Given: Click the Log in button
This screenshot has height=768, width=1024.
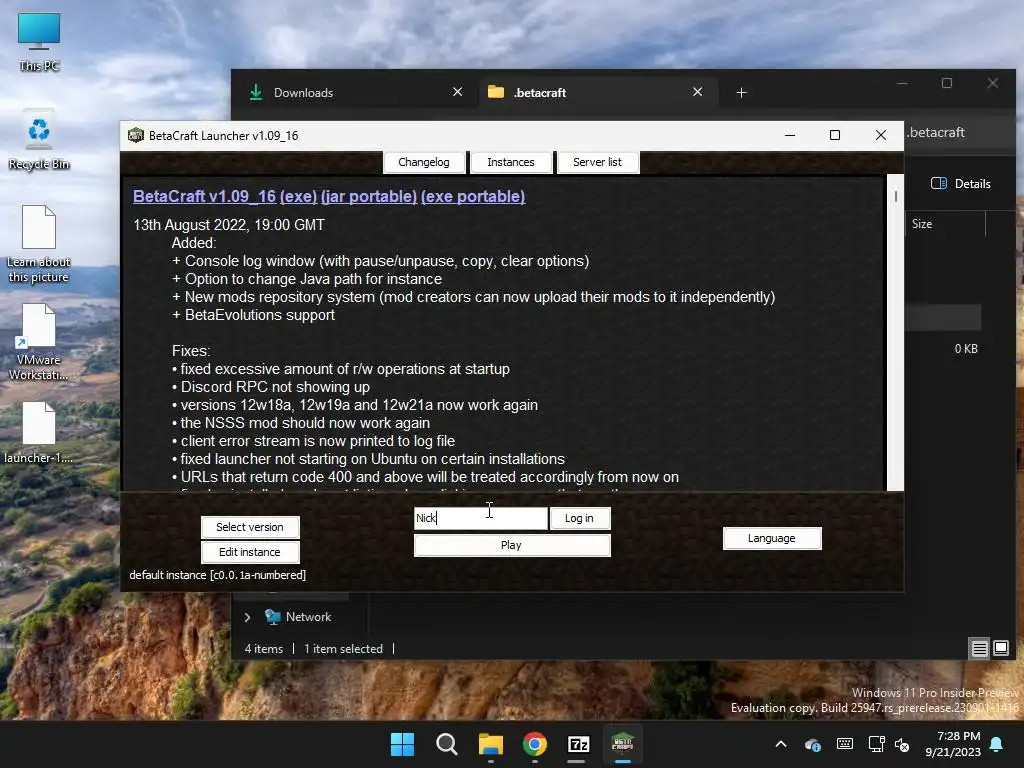Looking at the screenshot, I should [579, 518].
